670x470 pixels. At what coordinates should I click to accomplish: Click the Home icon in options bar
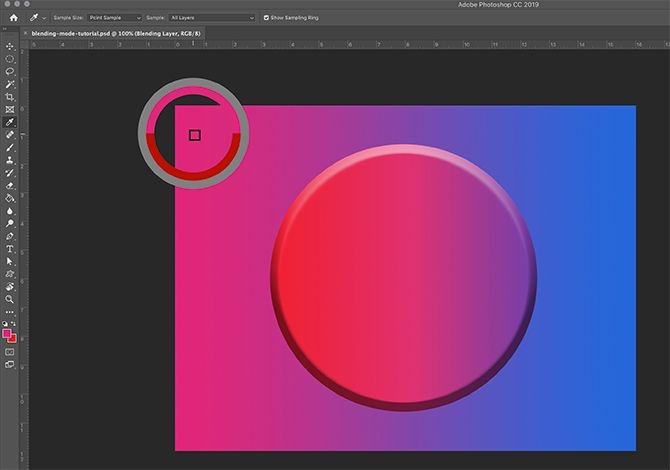point(14,17)
